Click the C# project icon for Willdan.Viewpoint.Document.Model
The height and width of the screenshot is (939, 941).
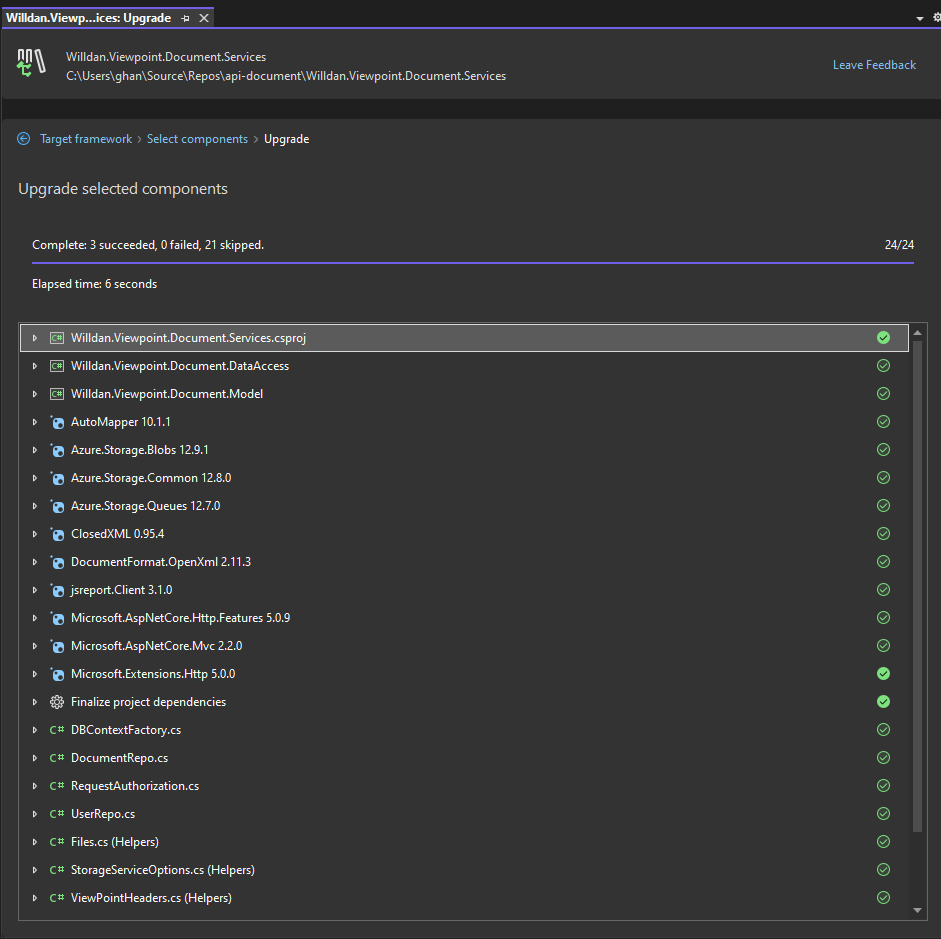tap(57, 394)
